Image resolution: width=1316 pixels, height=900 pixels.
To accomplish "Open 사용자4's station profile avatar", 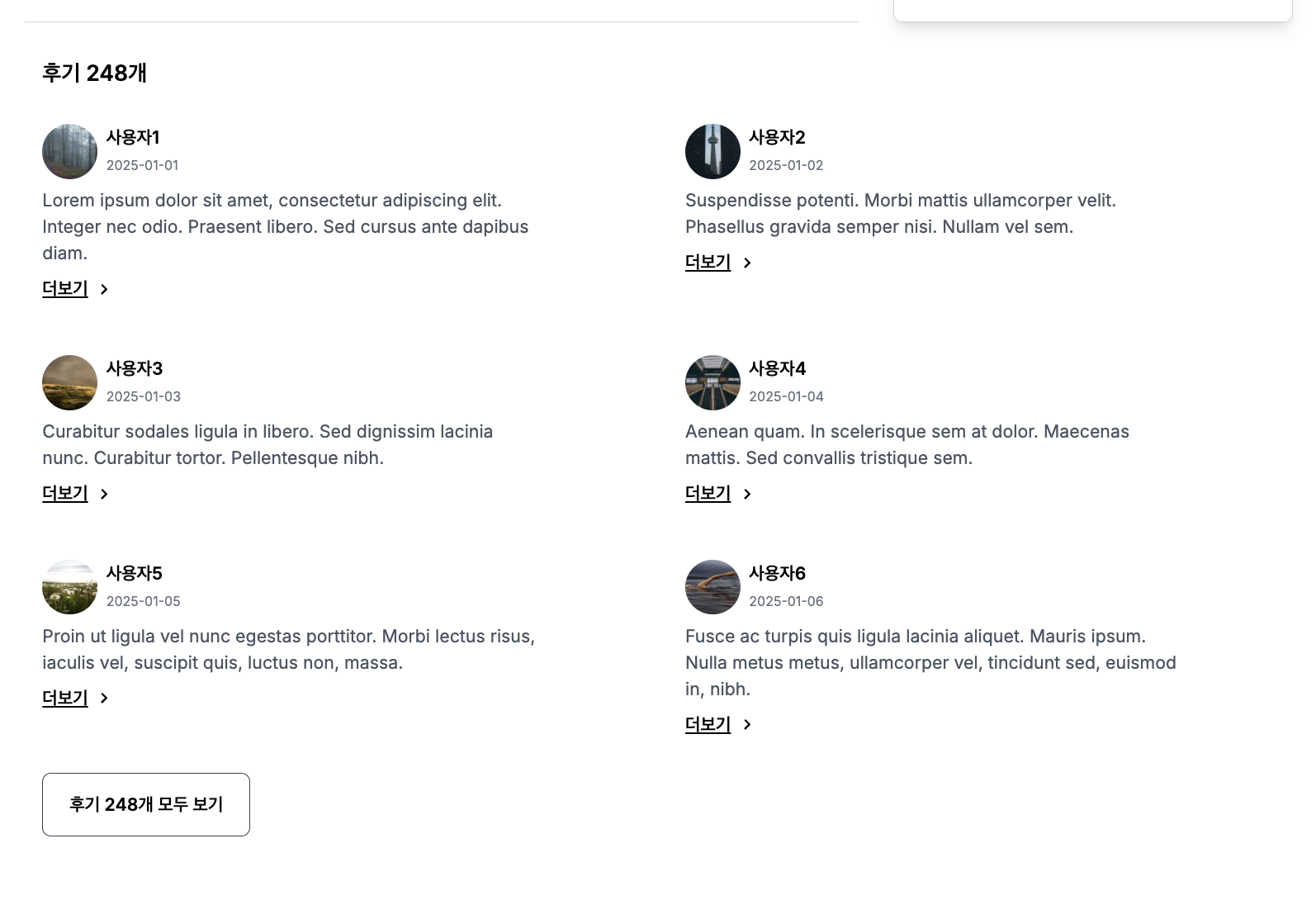I will 712,383.
